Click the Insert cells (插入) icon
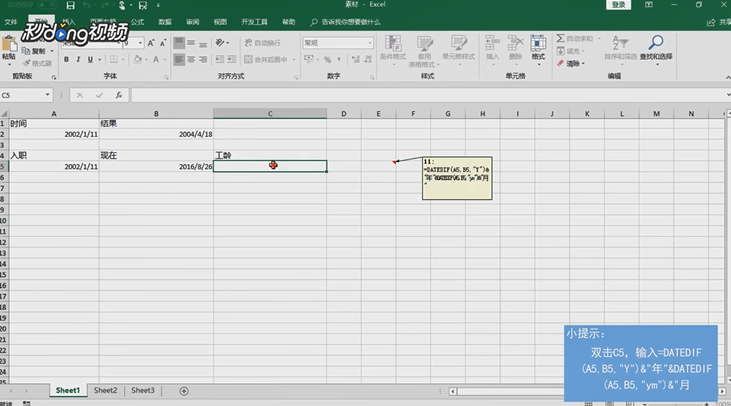The height and width of the screenshot is (406, 731). [492, 43]
